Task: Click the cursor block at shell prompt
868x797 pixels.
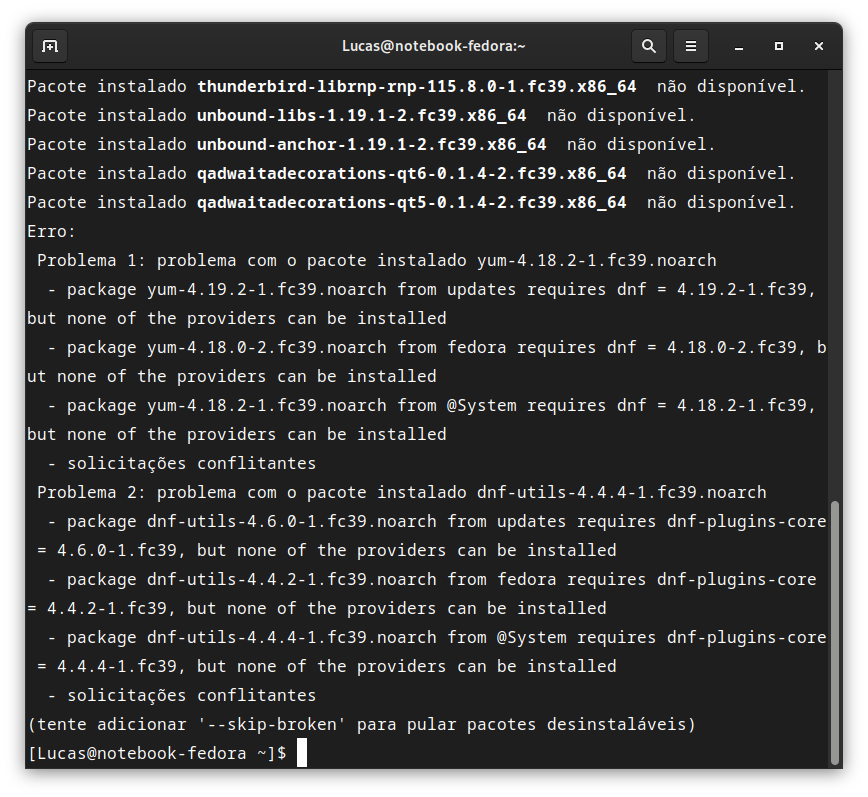Action: tap(302, 753)
